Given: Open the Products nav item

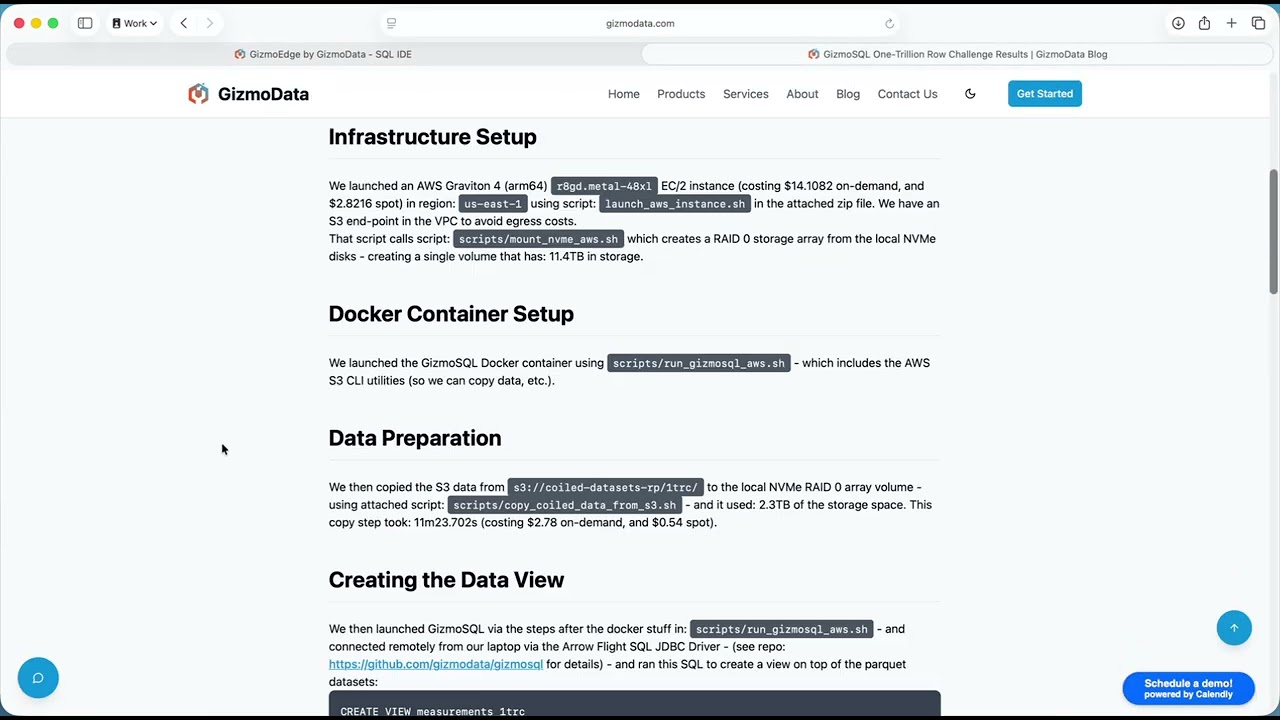Looking at the screenshot, I should click(681, 94).
